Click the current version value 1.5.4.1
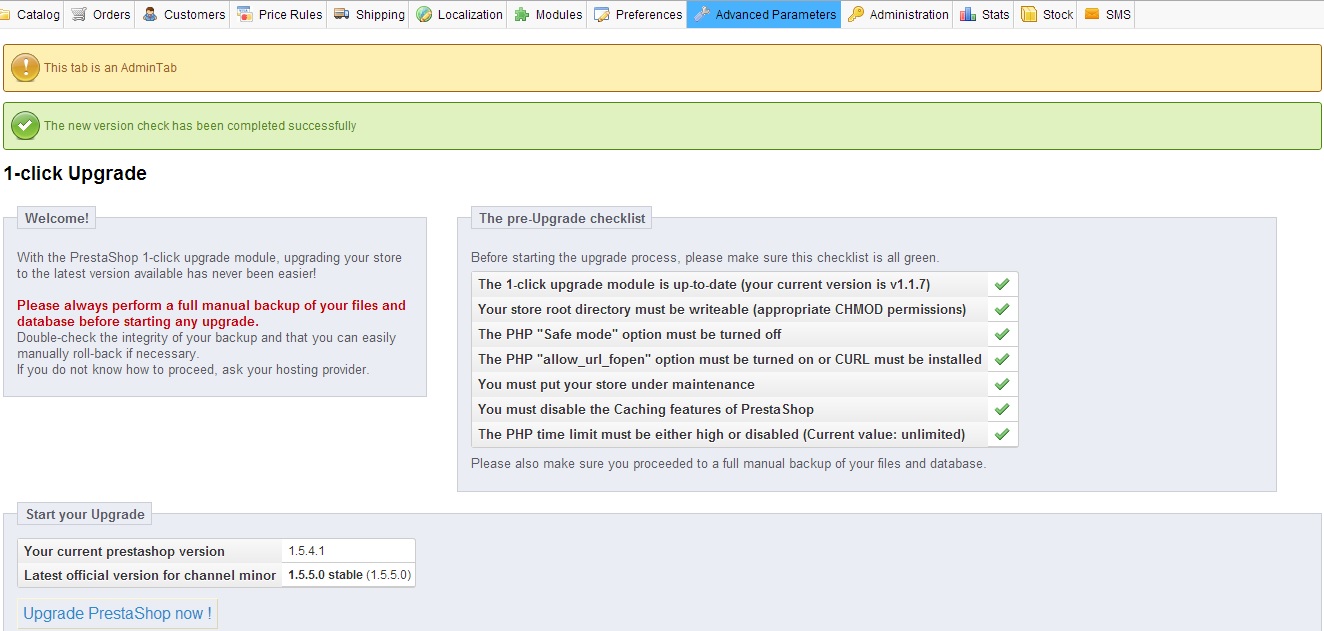This screenshot has width=1324, height=631. (x=306, y=551)
